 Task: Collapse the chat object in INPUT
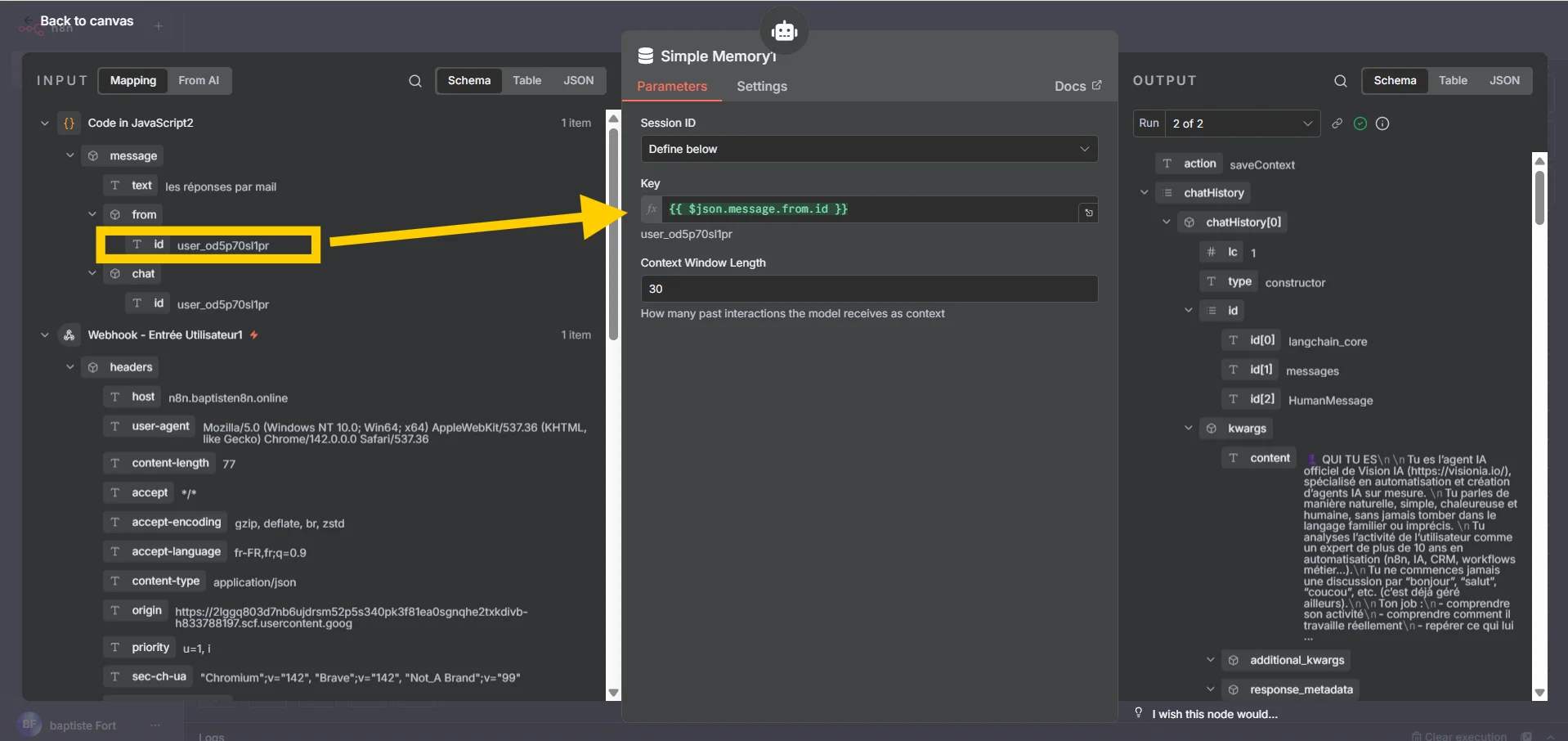[x=92, y=273]
